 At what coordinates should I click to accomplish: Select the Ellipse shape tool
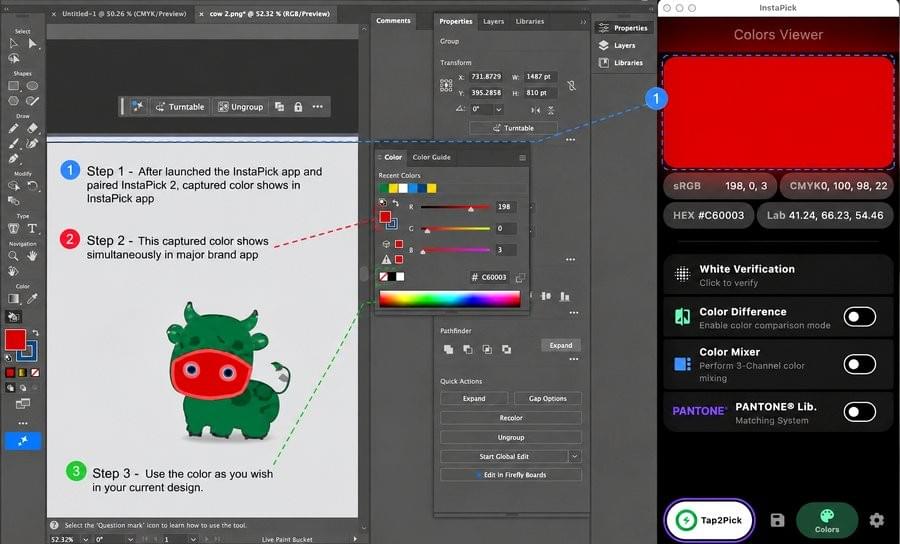click(33, 86)
